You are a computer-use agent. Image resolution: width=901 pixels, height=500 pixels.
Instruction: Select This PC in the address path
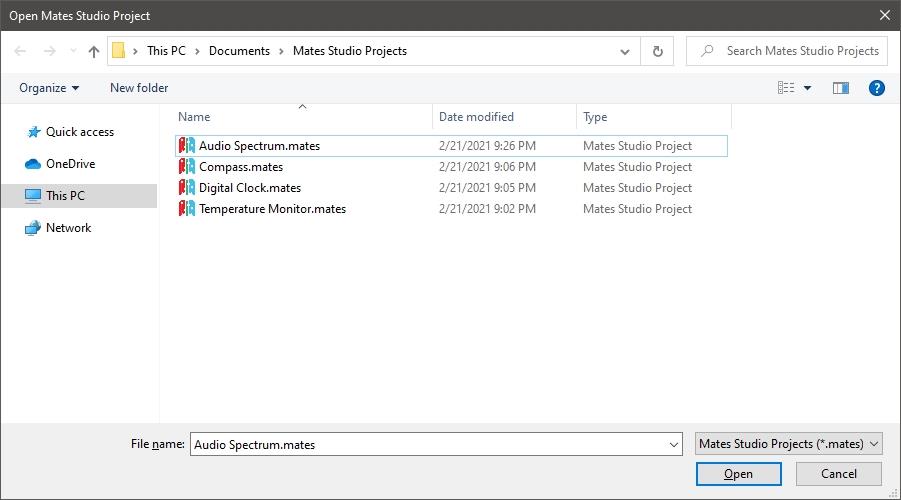pos(166,51)
